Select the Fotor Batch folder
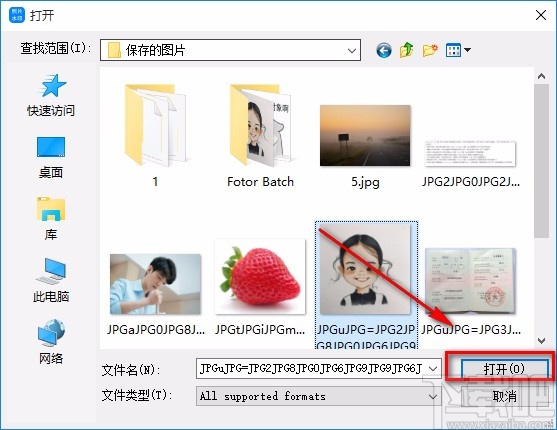557x430 pixels. pyautogui.click(x=260, y=135)
